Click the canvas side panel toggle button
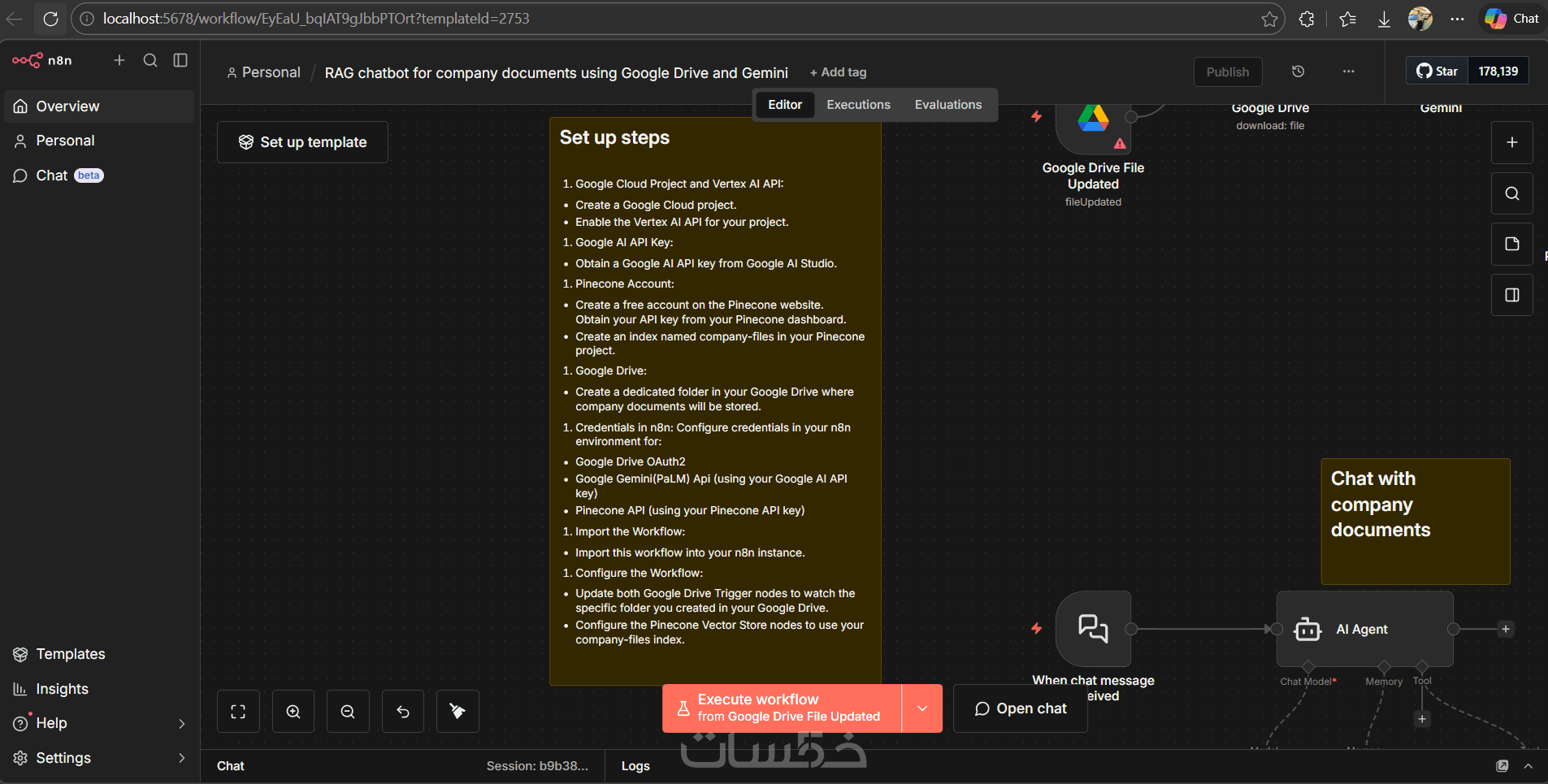The height and width of the screenshot is (784, 1548). tap(1512, 295)
